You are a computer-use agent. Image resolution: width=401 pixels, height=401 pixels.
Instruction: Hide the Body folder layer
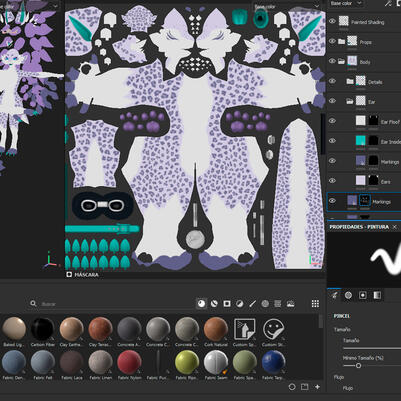332,61
